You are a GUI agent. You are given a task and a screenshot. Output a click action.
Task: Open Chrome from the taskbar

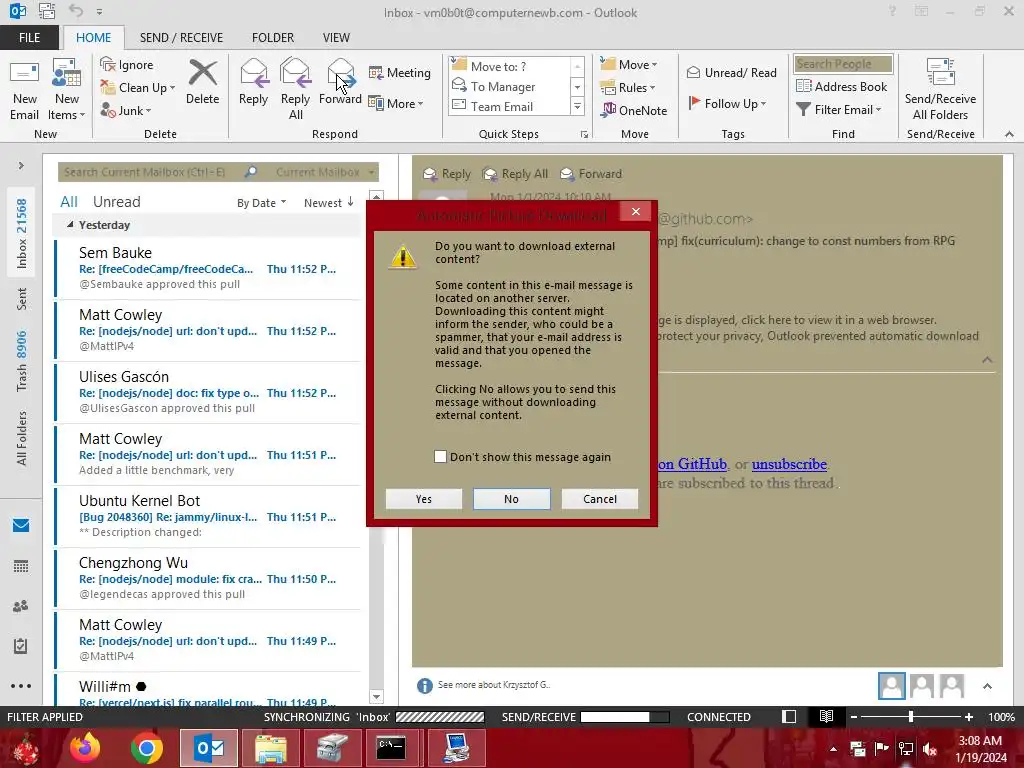click(x=147, y=748)
